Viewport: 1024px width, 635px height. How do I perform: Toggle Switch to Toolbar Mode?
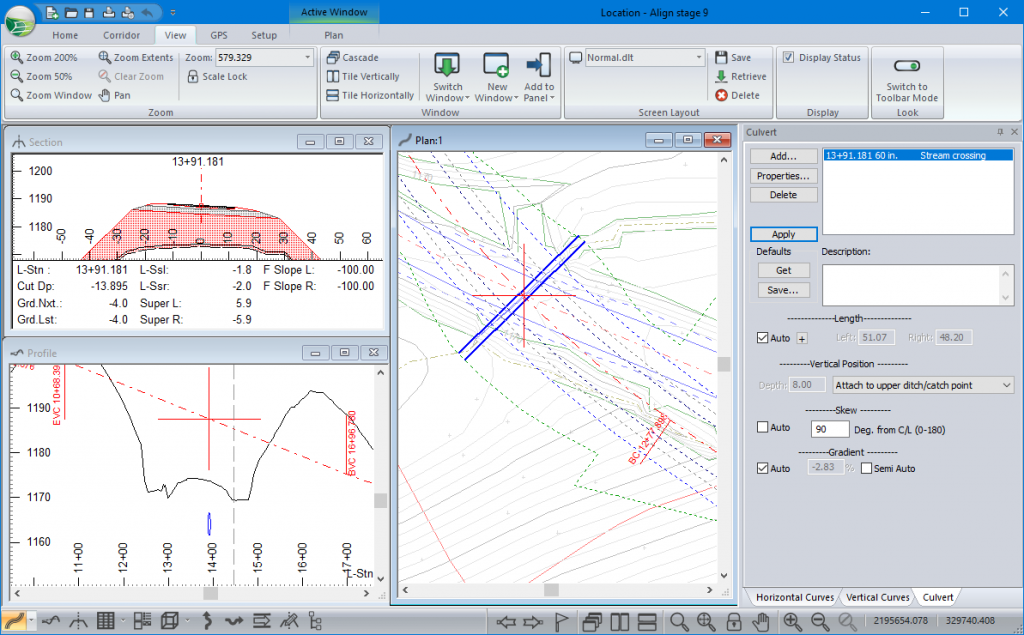(x=907, y=76)
